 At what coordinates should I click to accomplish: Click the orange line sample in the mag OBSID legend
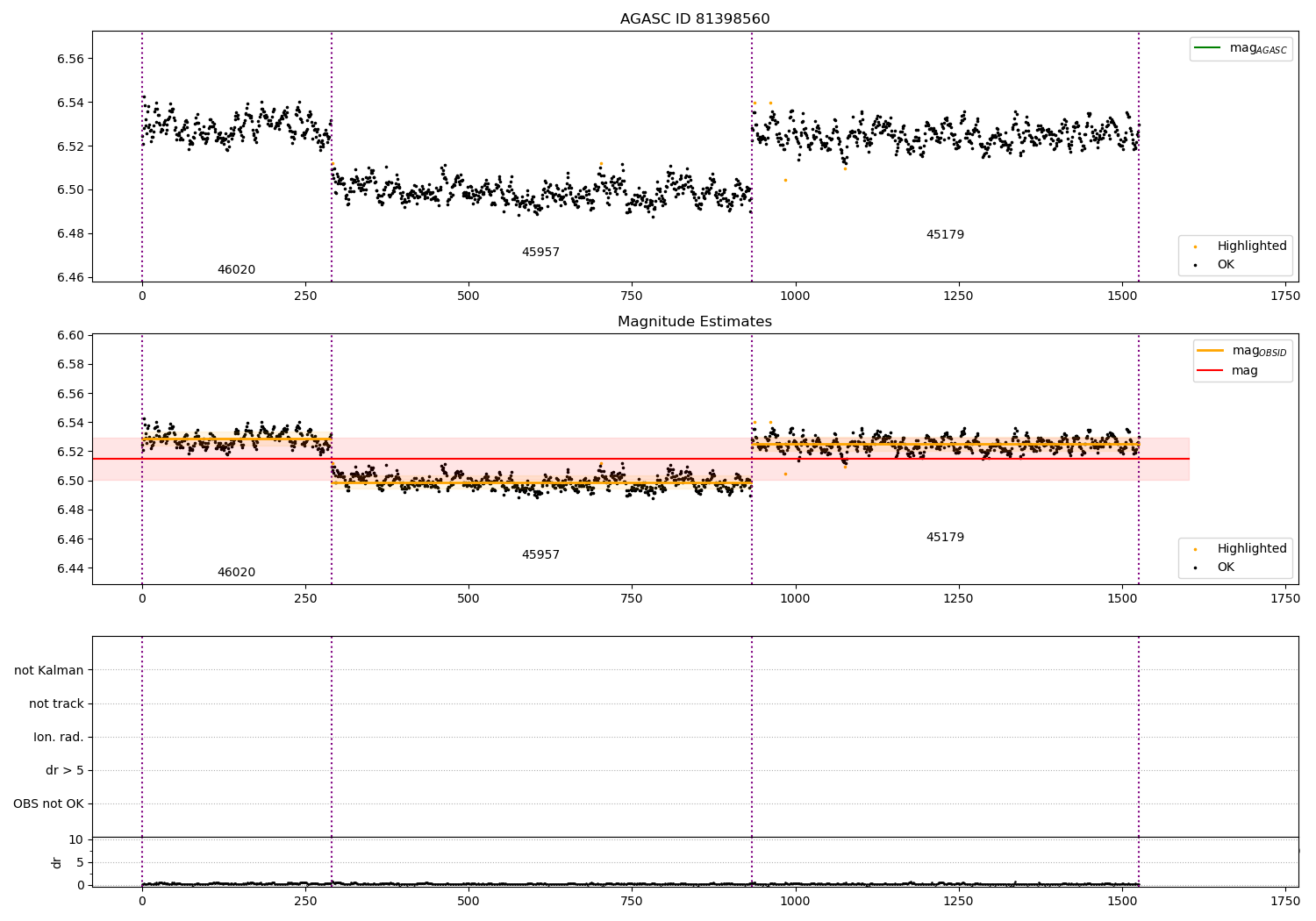(x=1211, y=350)
